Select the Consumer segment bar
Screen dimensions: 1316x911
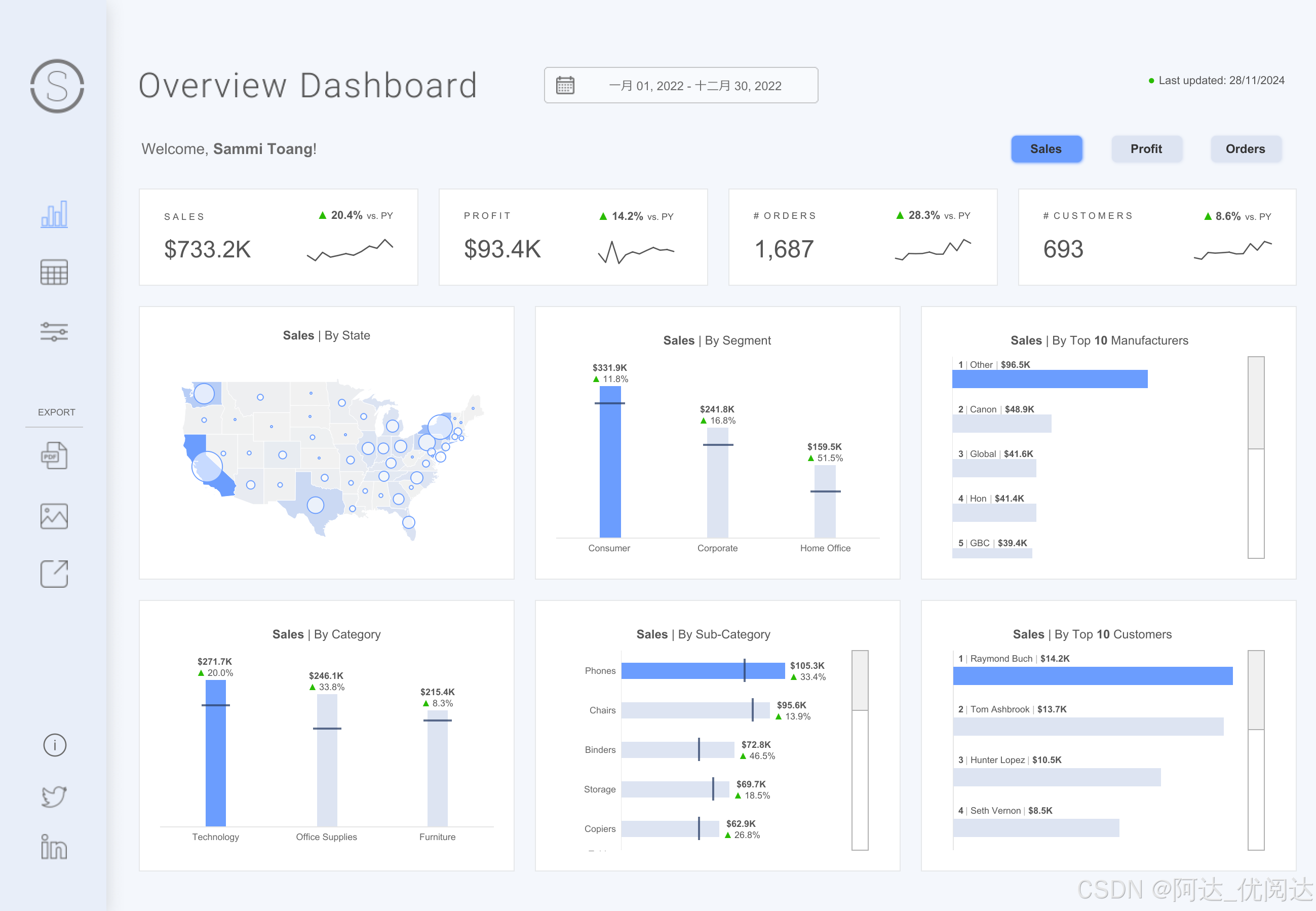610,463
